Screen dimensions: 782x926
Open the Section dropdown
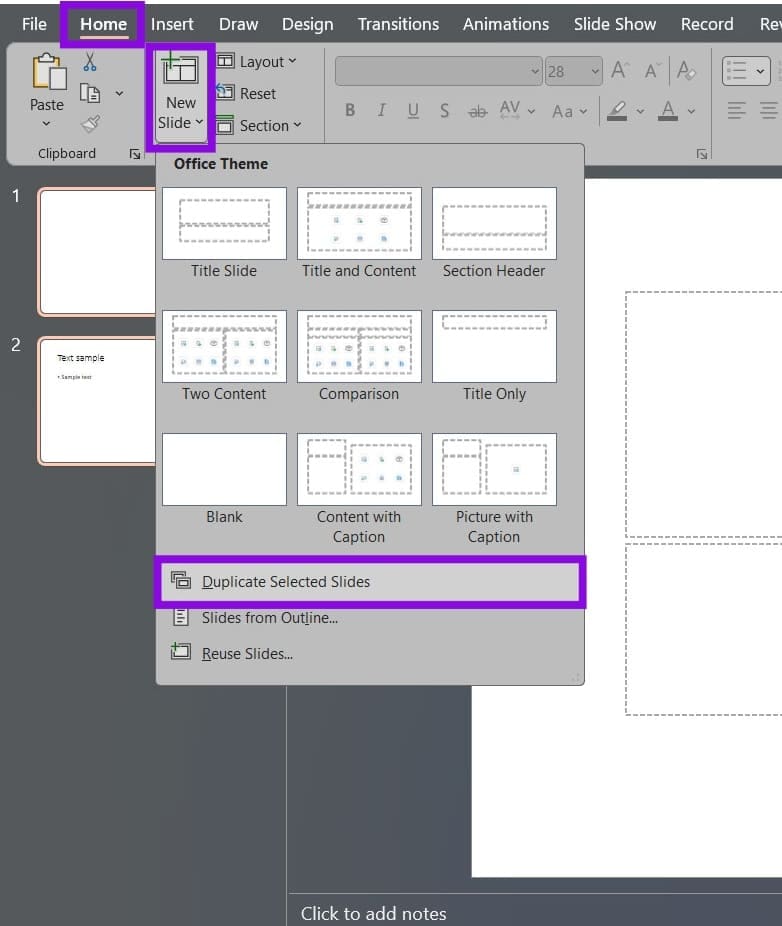pyautogui.click(x=259, y=125)
